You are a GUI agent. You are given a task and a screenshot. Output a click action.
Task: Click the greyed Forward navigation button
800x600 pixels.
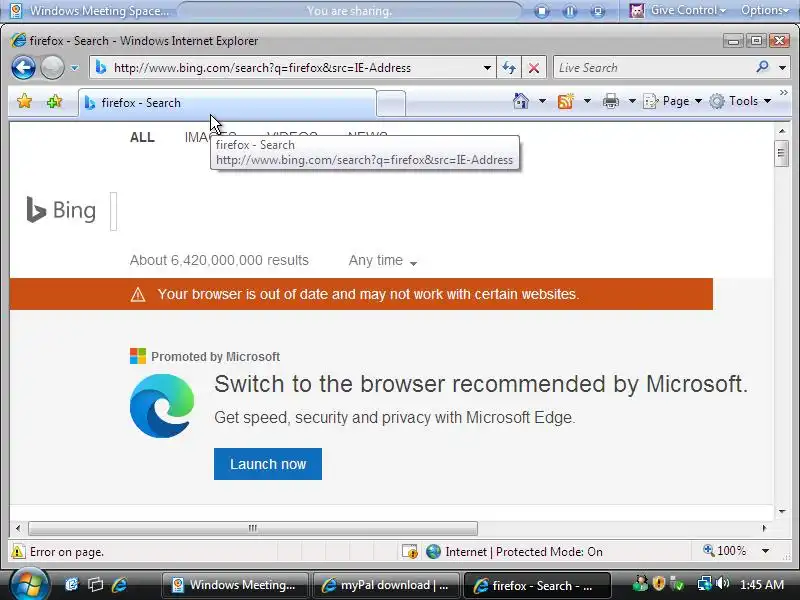point(52,67)
